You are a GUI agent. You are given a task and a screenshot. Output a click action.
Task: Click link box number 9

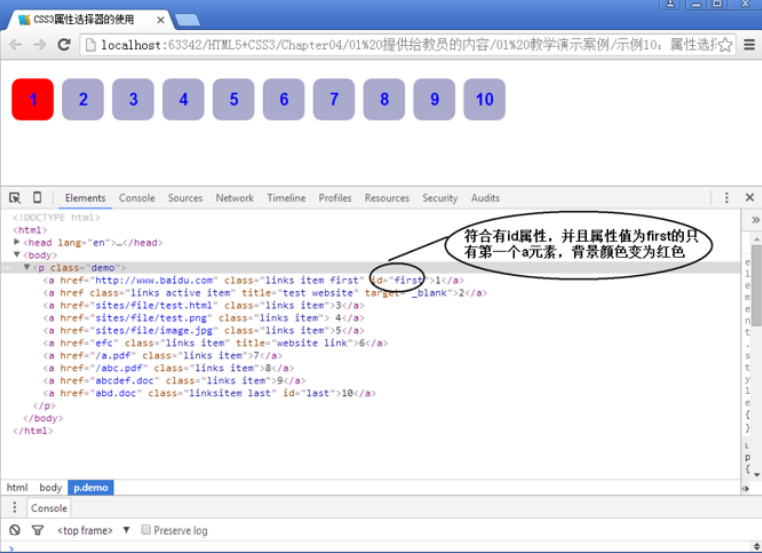tap(434, 99)
